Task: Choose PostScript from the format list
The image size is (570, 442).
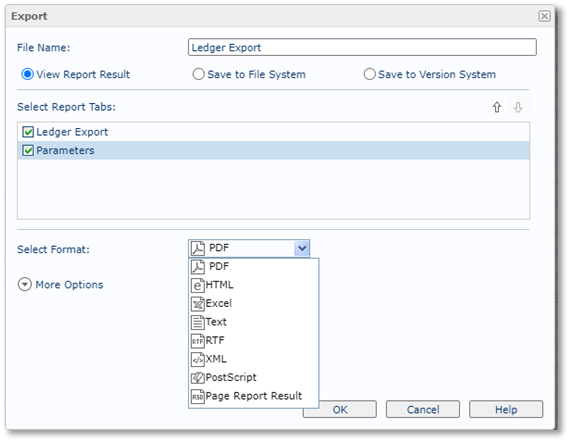Action: pos(253,378)
